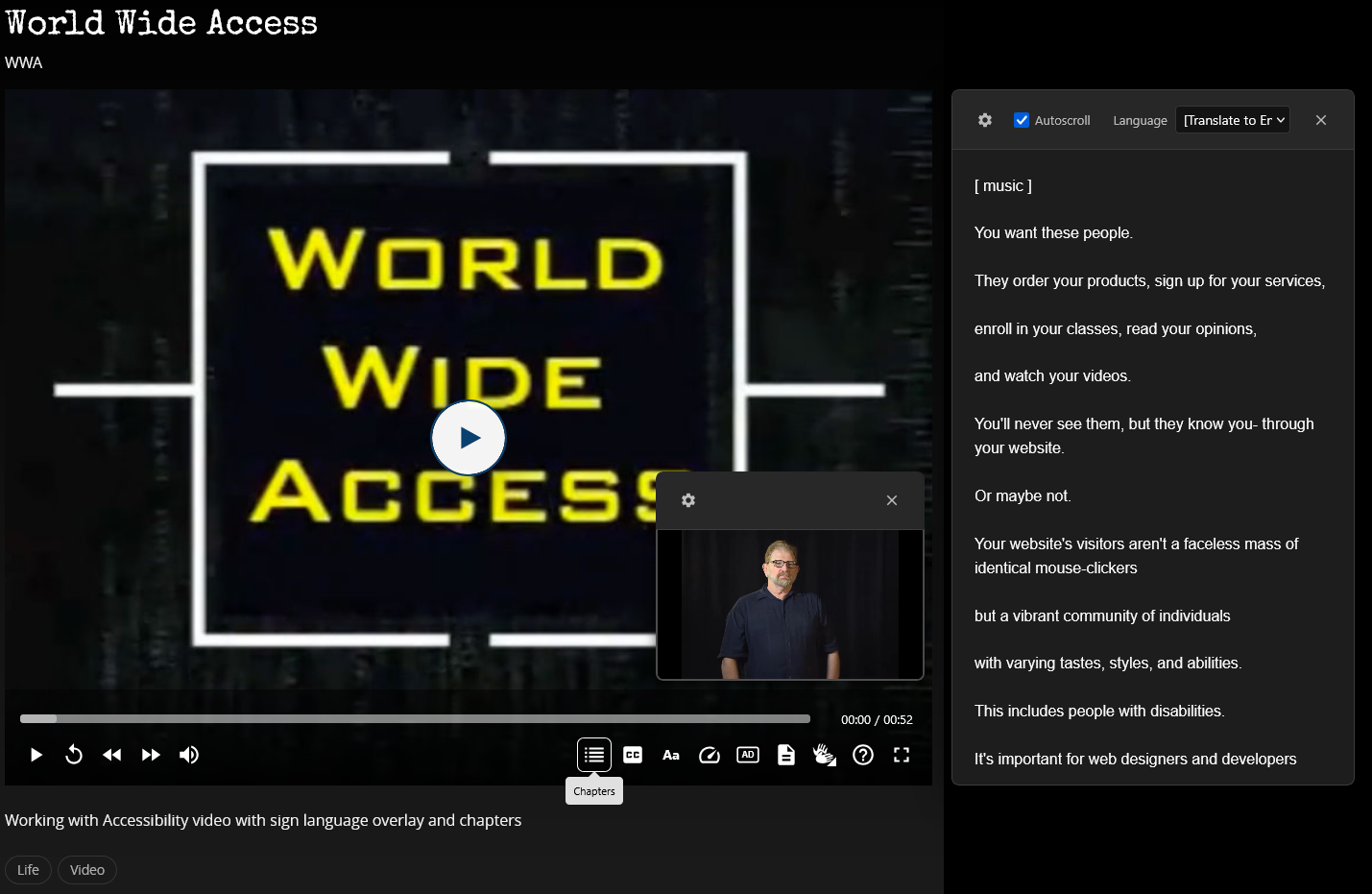1372x894 pixels.
Task: Close the sign language overlay window
Action: pos(892,500)
